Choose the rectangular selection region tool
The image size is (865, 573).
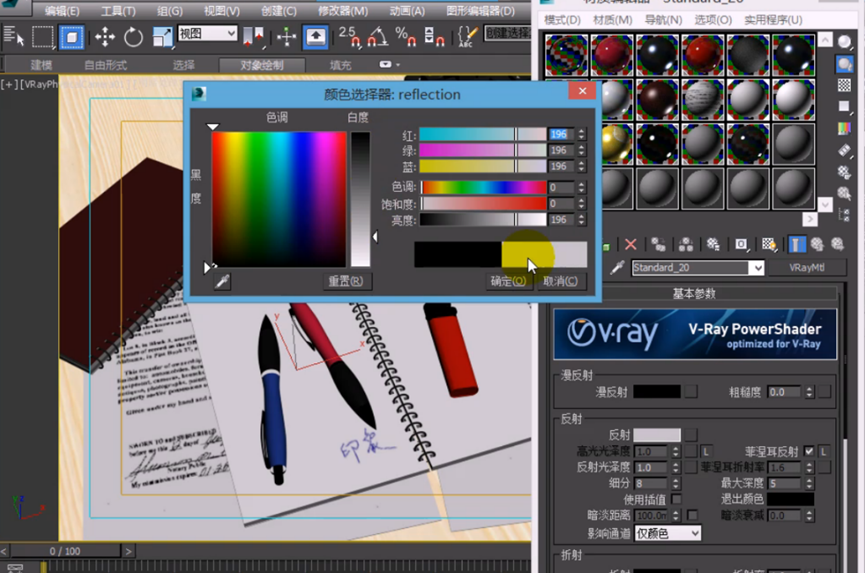42,37
